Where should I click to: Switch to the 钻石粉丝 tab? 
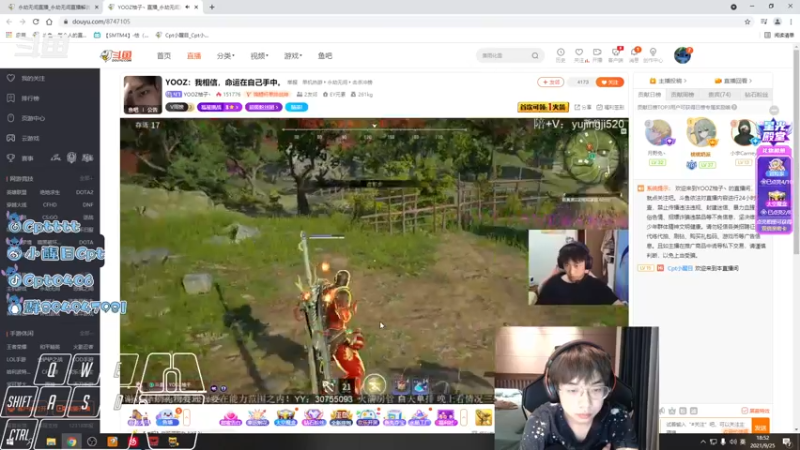[x=756, y=95]
